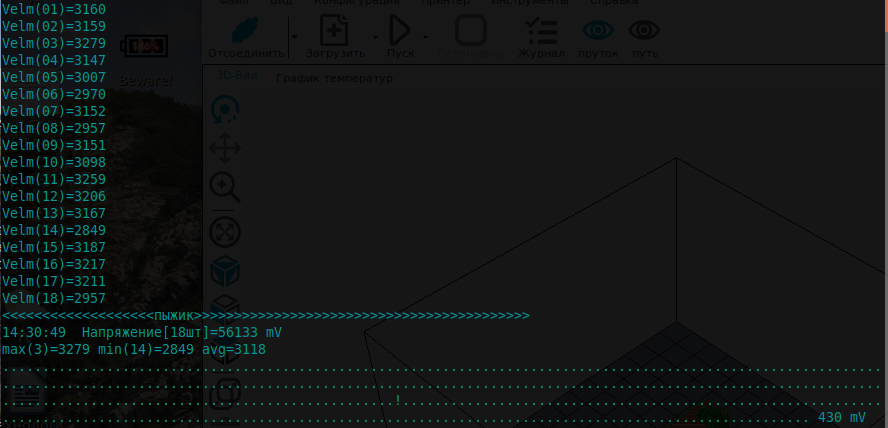Click the greyed Остановить stop icon
The width and height of the screenshot is (888, 428).
pyautogui.click(x=471, y=30)
